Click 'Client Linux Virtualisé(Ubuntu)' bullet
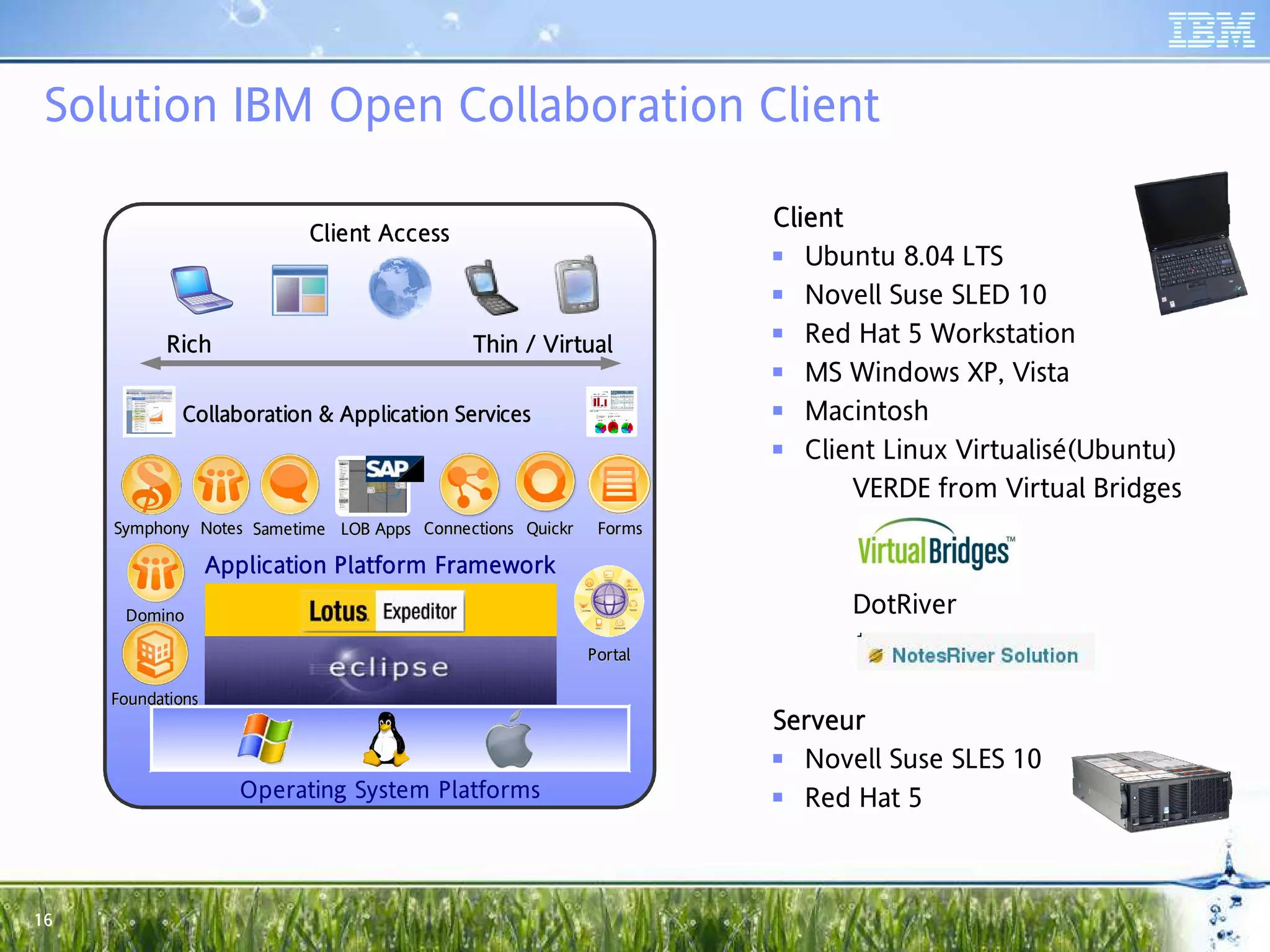The image size is (1270, 952). coord(990,450)
